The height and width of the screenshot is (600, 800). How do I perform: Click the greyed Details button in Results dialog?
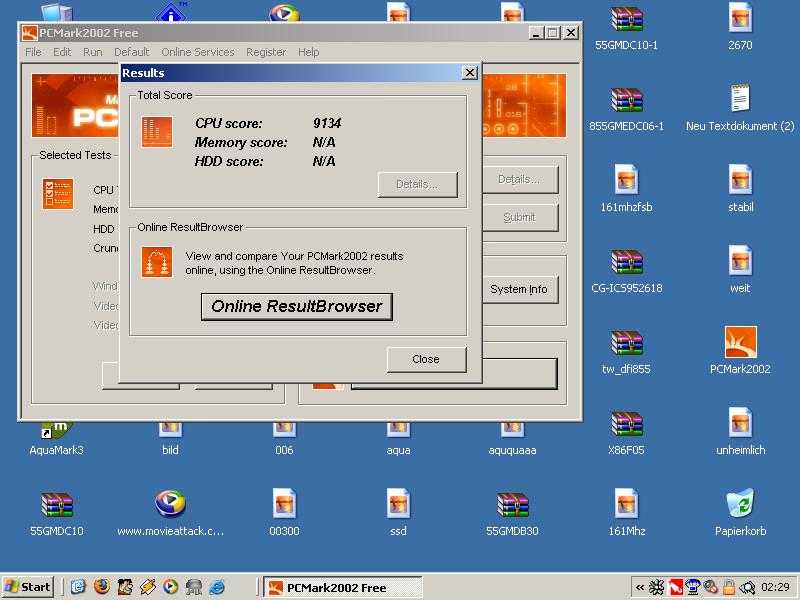pos(417,184)
